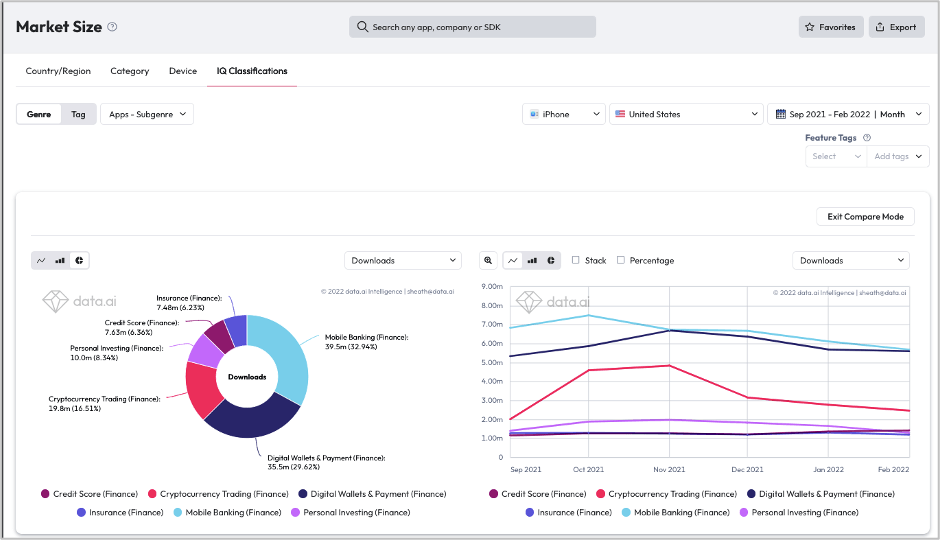Enable the Percentage checkbox
This screenshot has height=540, width=940.
coord(620,260)
